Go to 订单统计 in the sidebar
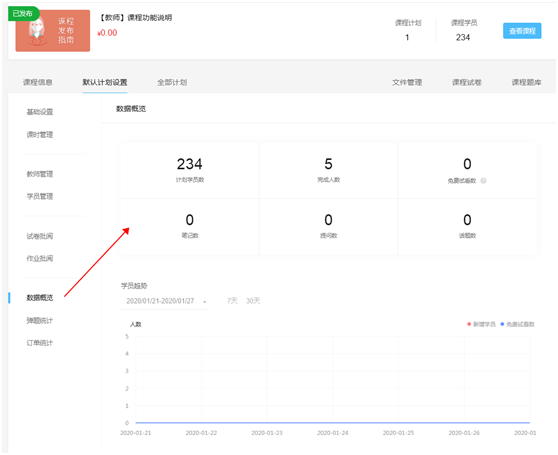Viewport: 558px width, 455px height. (x=40, y=343)
